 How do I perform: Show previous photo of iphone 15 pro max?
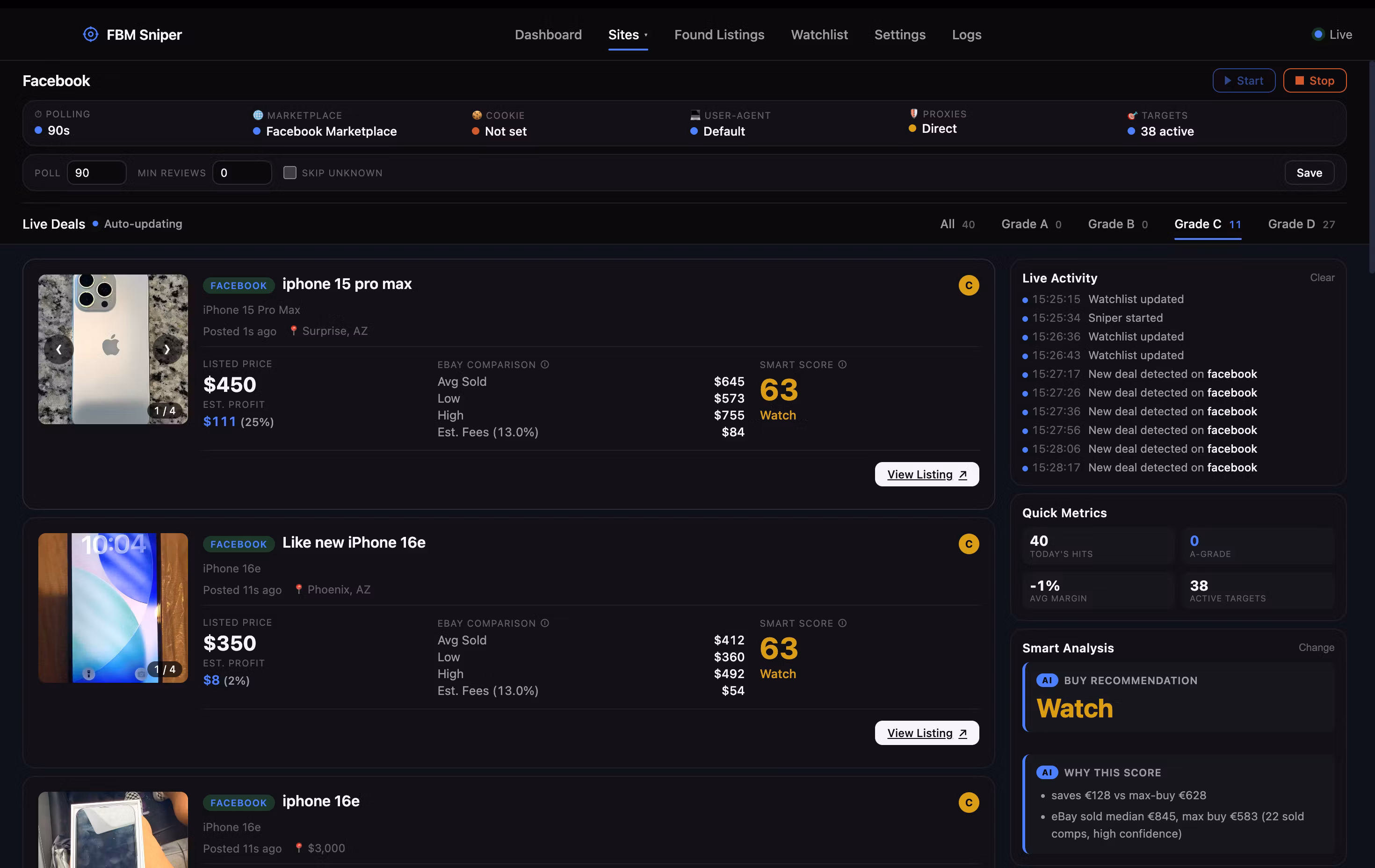59,349
